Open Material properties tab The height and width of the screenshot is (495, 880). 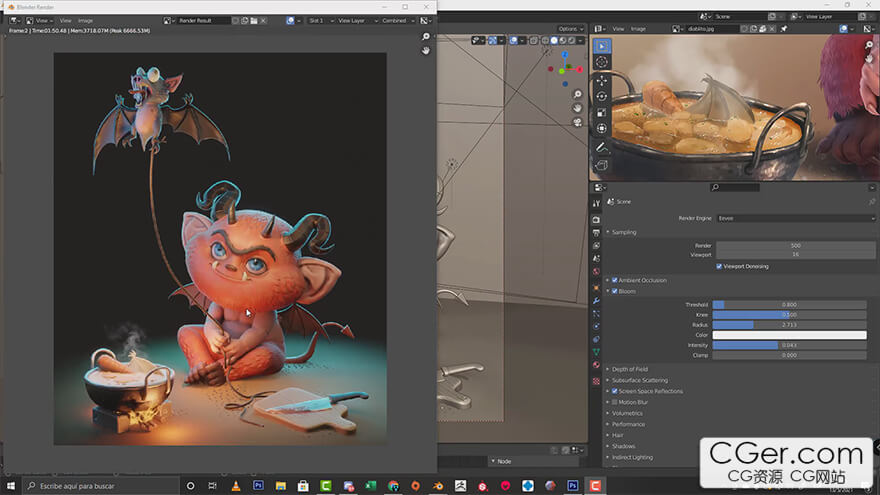(596, 365)
